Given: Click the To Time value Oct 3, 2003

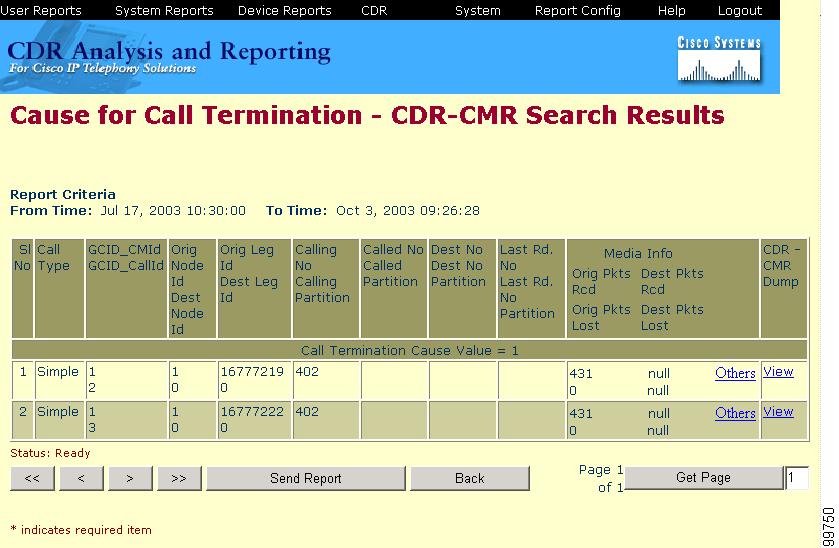Looking at the screenshot, I should click(x=408, y=210).
